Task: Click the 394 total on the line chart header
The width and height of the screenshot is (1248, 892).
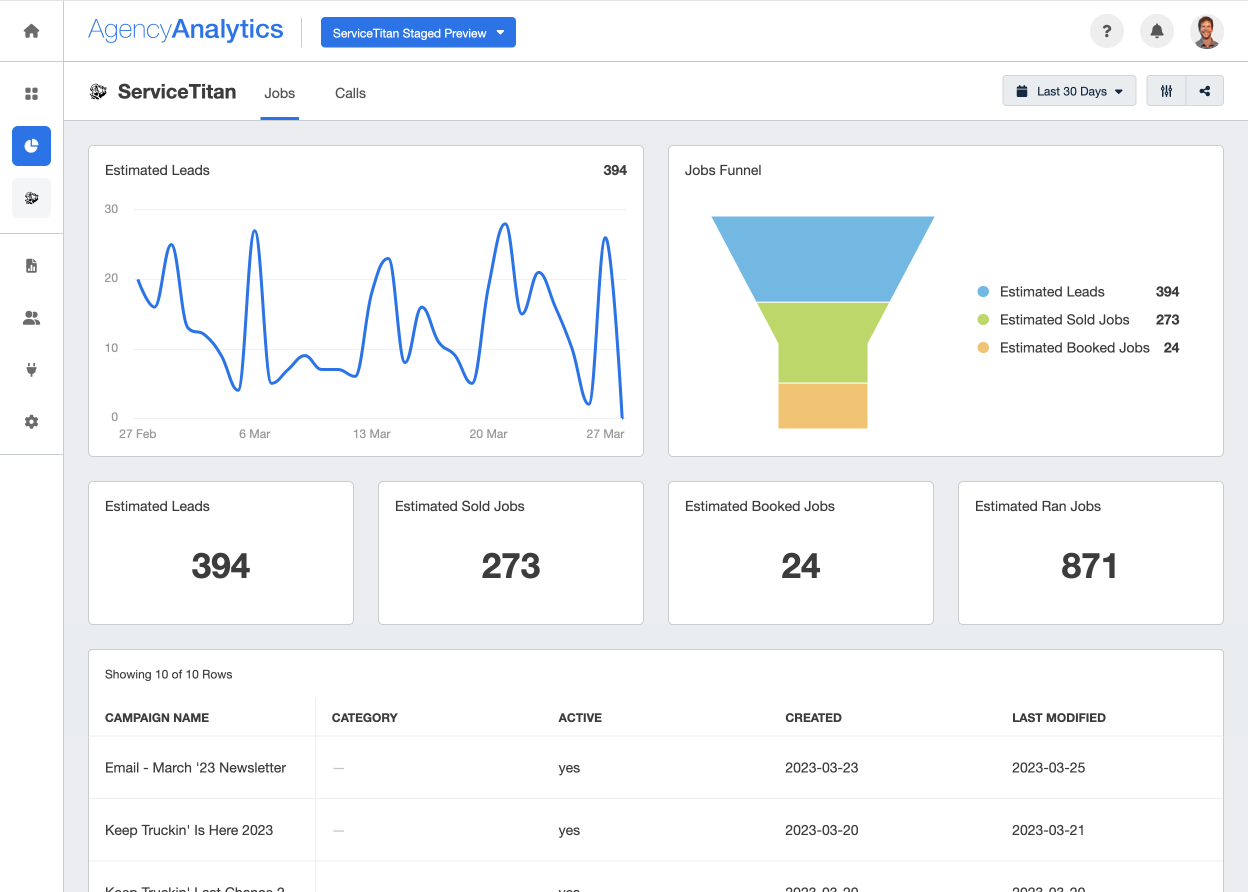Action: tap(615, 170)
